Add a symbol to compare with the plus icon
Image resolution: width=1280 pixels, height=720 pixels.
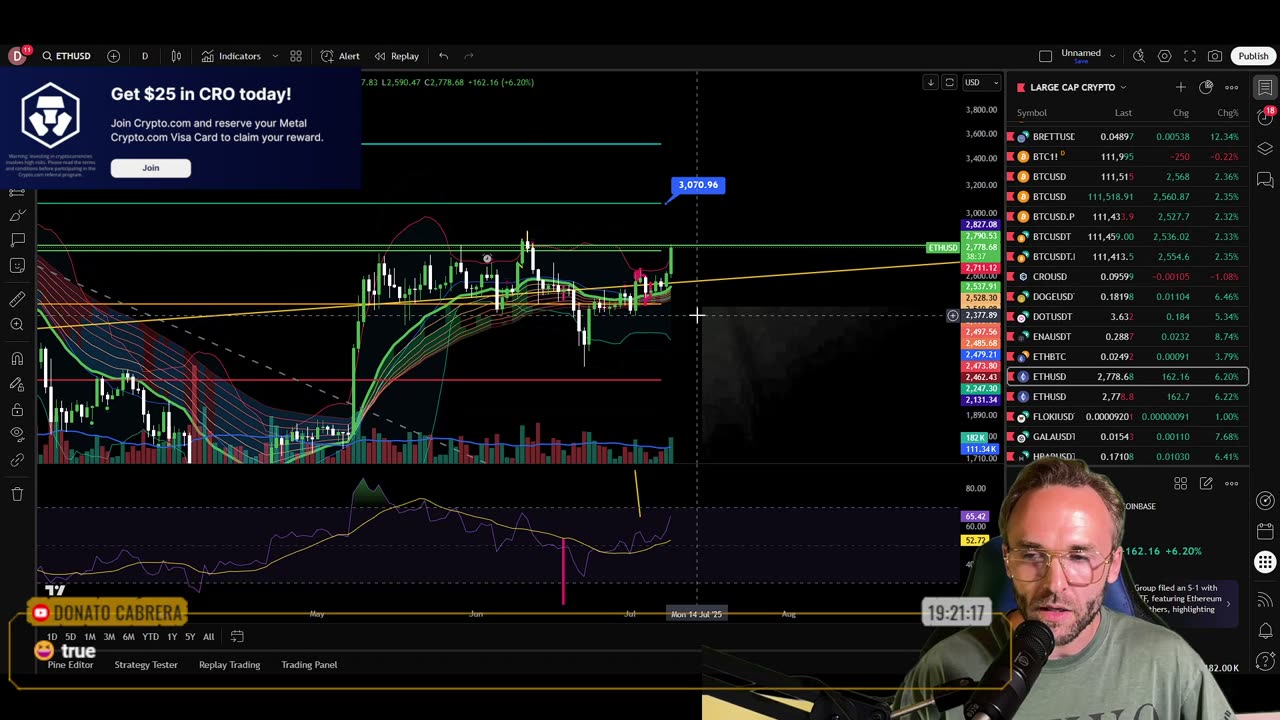113,56
